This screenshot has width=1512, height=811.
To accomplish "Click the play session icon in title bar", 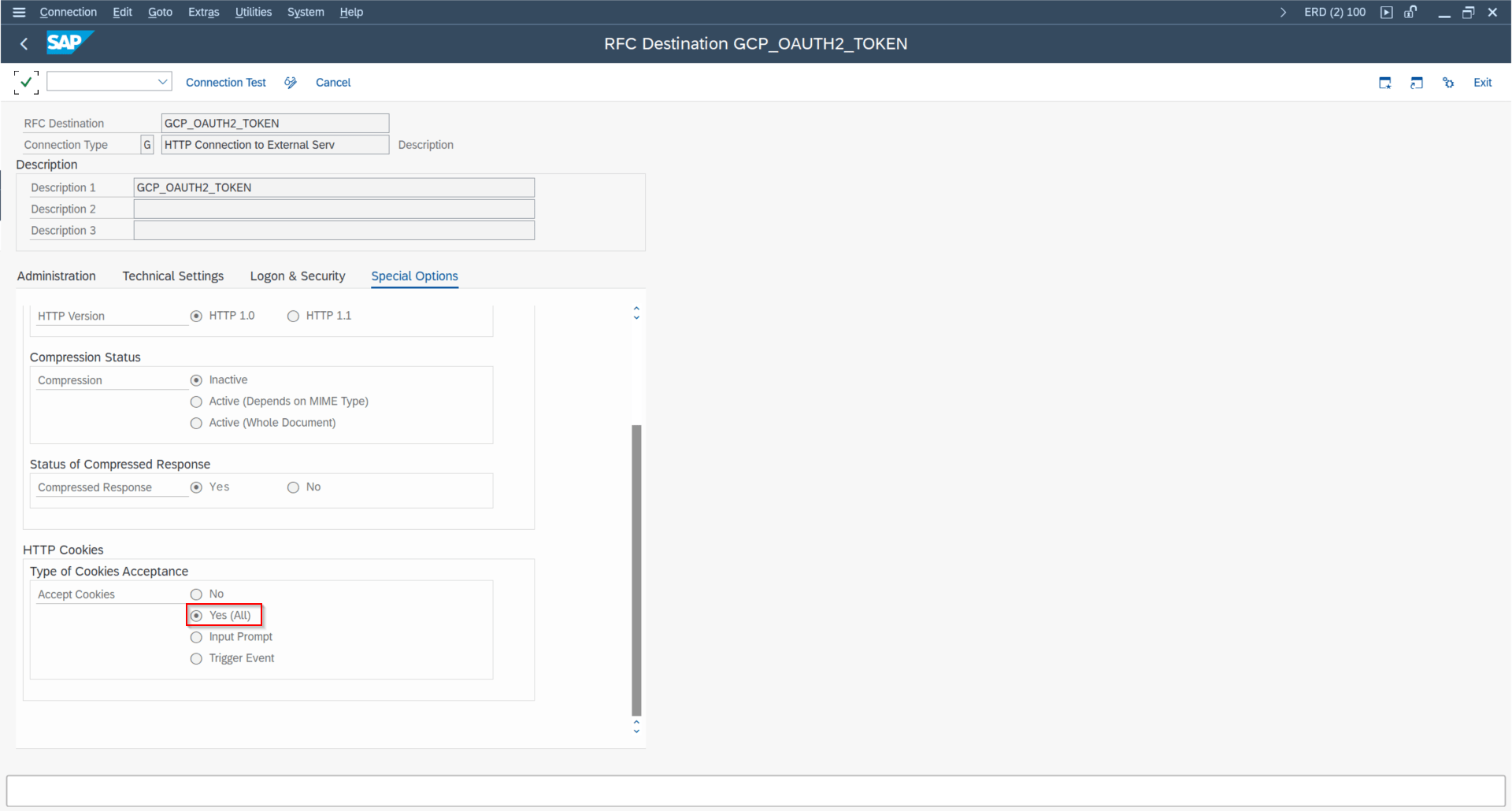I will [x=1387, y=12].
